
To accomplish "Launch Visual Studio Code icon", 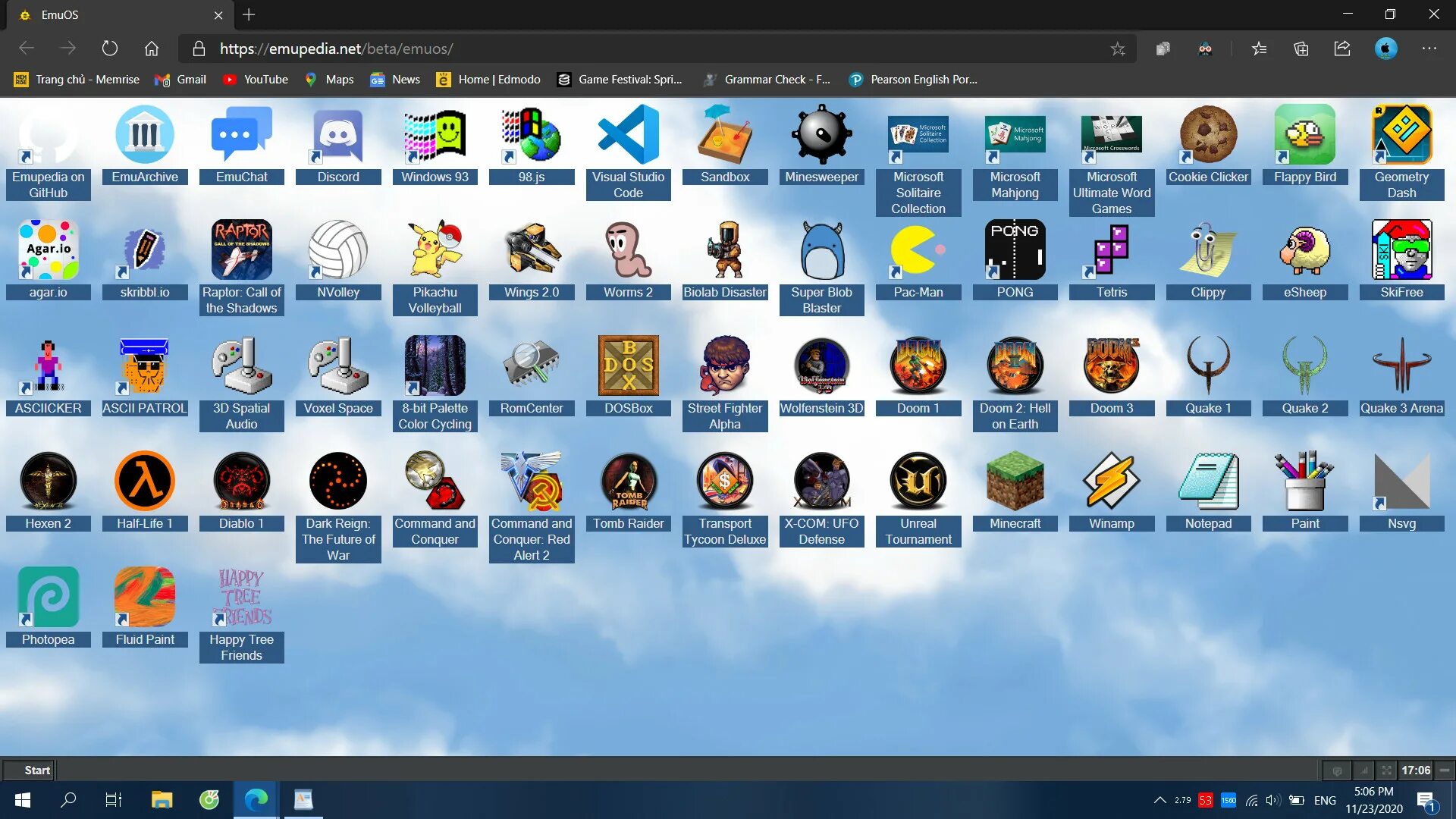I will [x=628, y=152].
